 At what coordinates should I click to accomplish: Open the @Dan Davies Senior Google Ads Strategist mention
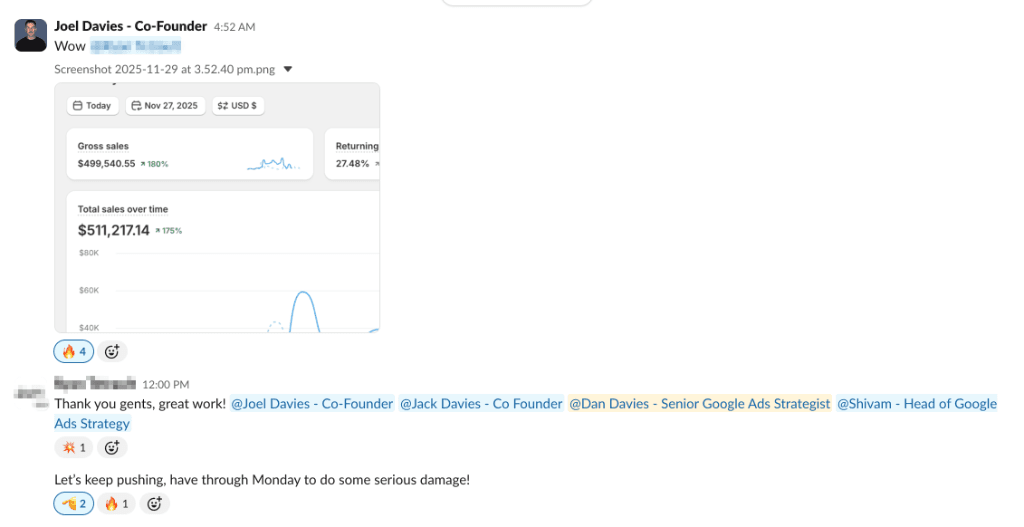(699, 404)
